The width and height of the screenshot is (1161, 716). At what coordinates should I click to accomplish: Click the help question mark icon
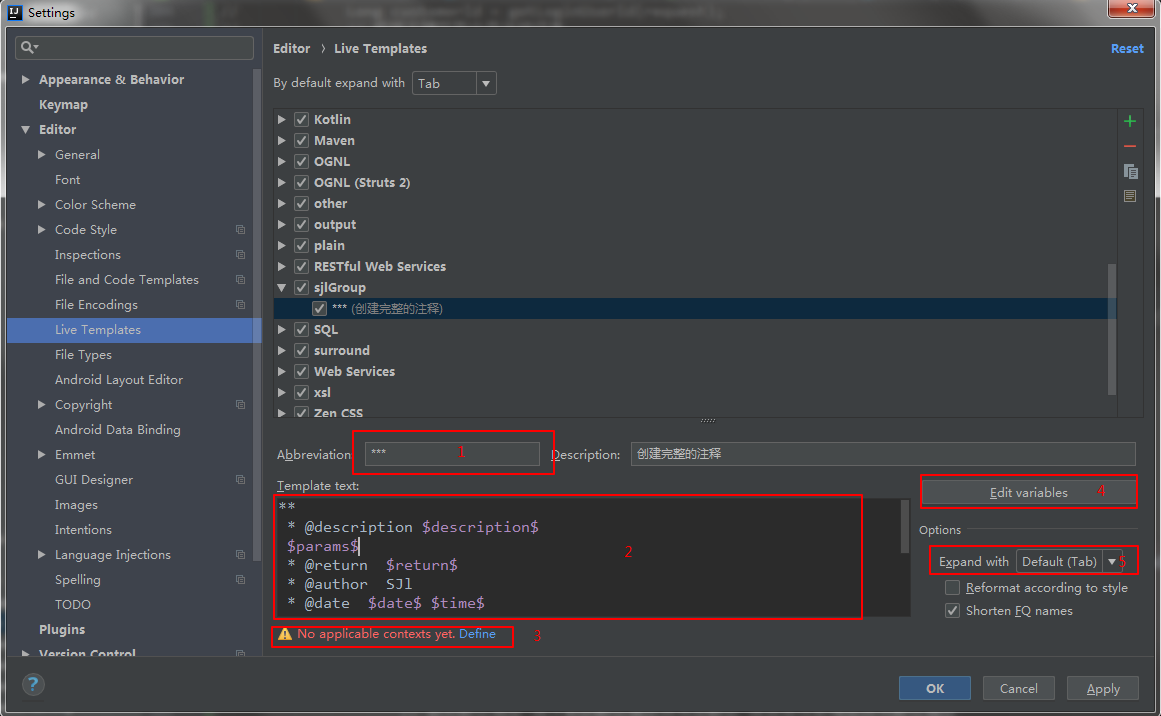[34, 685]
